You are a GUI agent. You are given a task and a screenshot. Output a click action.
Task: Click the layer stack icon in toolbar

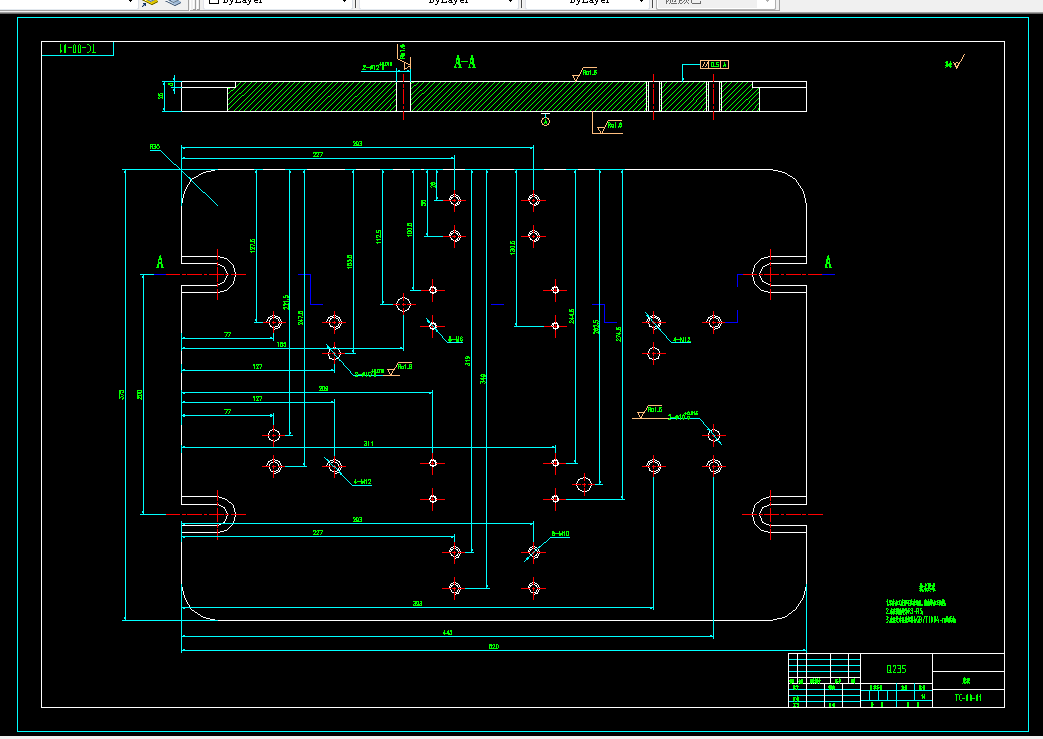[172, 2]
